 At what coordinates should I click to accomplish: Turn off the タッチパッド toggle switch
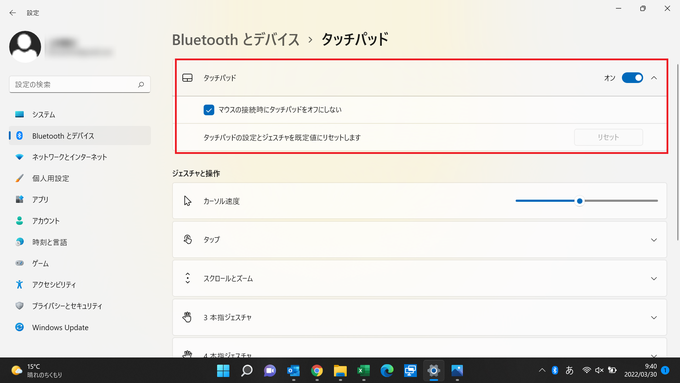coord(632,78)
